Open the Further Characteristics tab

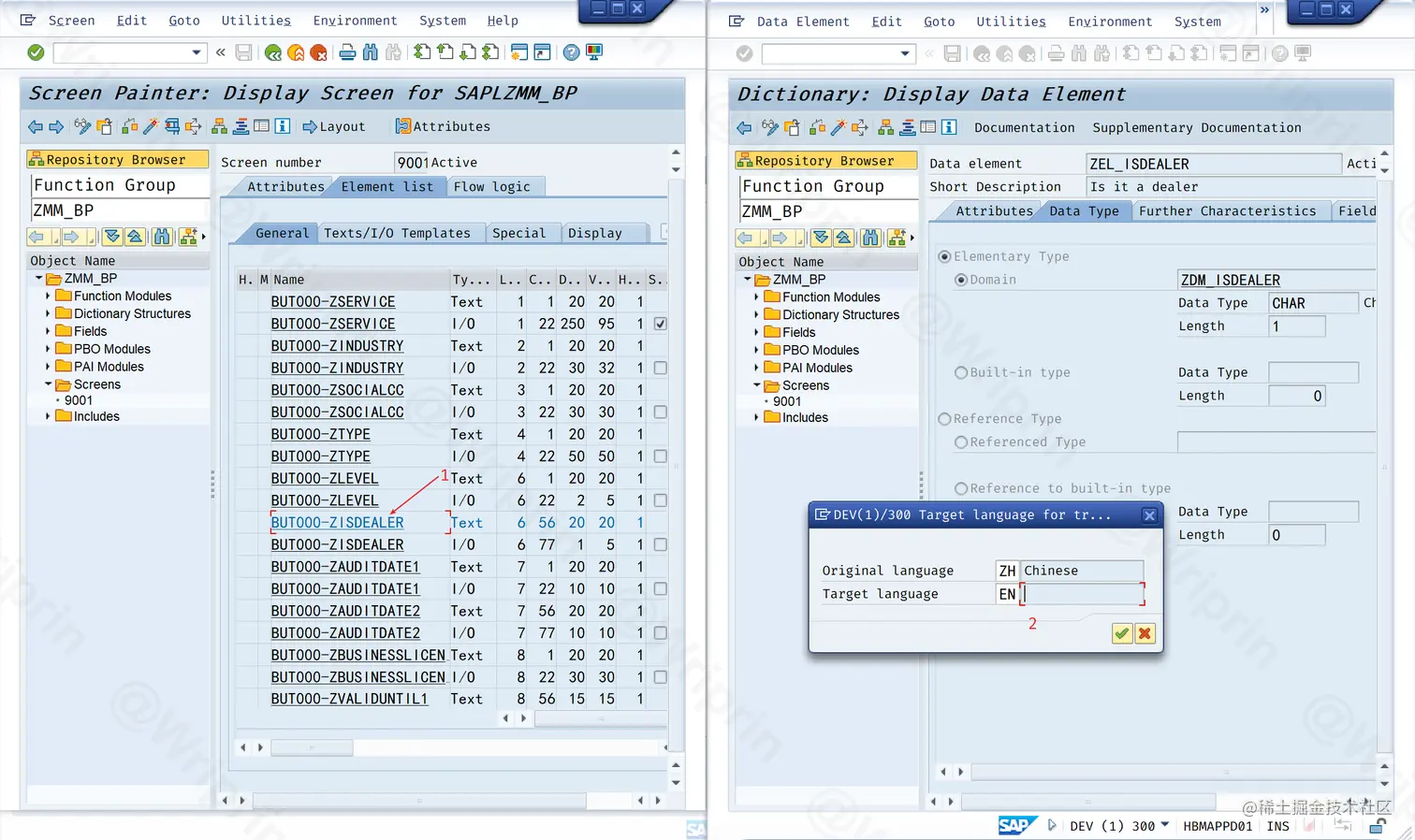[x=1227, y=211]
